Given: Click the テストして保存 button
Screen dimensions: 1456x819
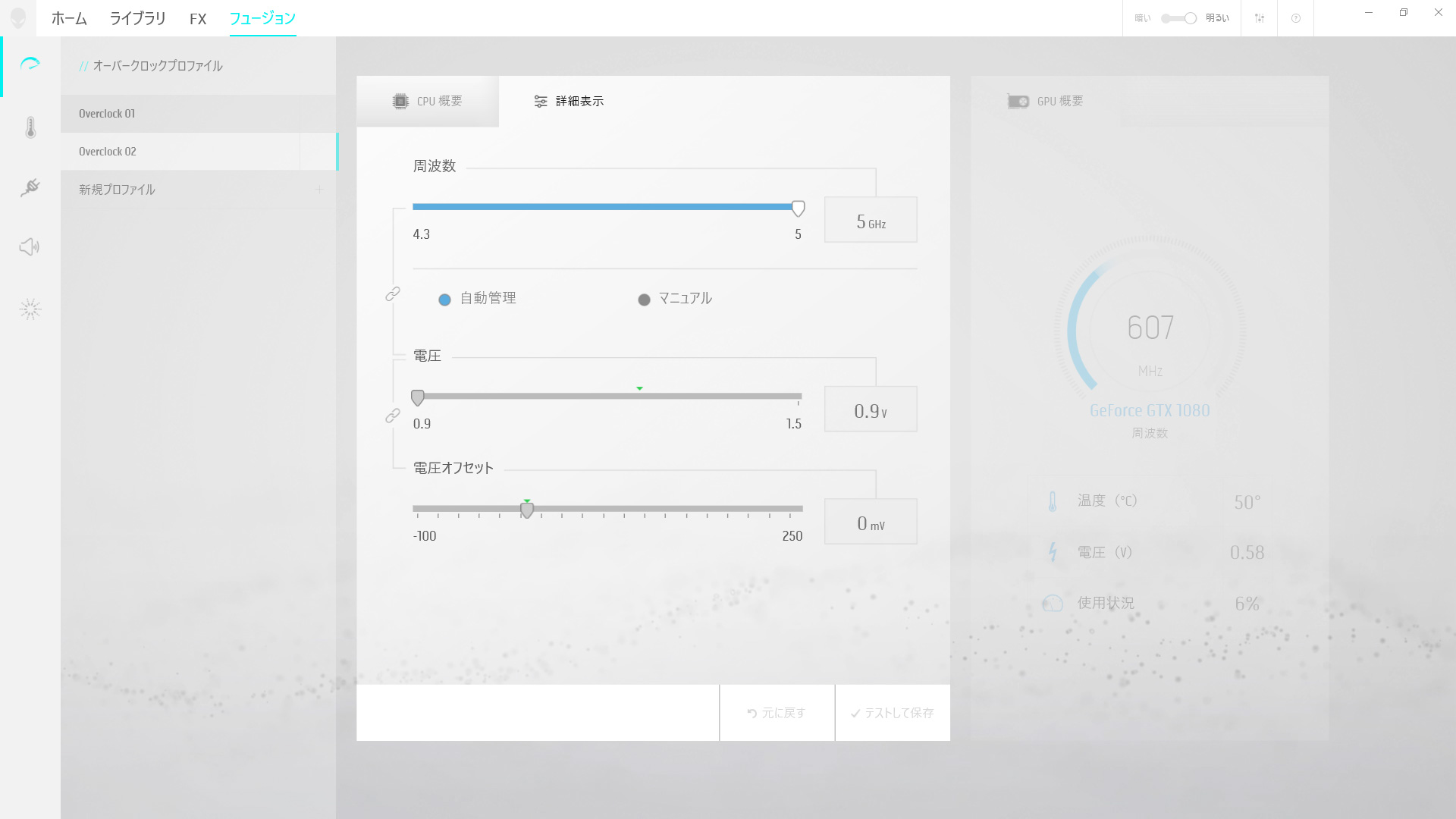Looking at the screenshot, I should [893, 713].
